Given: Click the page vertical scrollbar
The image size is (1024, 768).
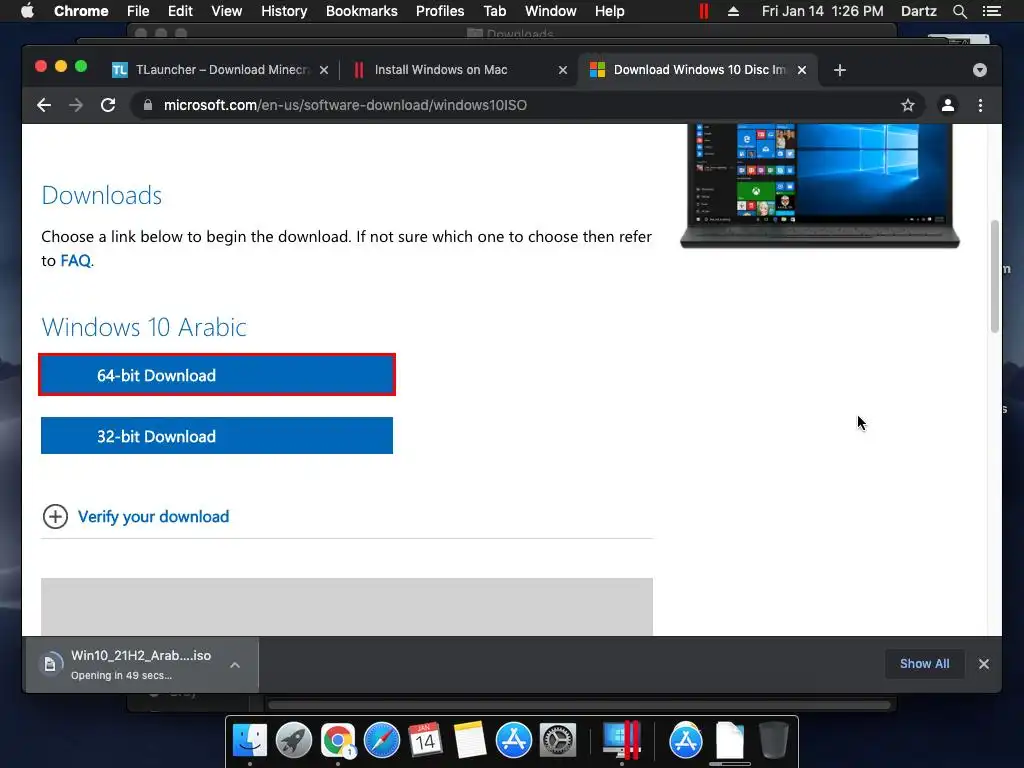Looking at the screenshot, I should [x=995, y=276].
